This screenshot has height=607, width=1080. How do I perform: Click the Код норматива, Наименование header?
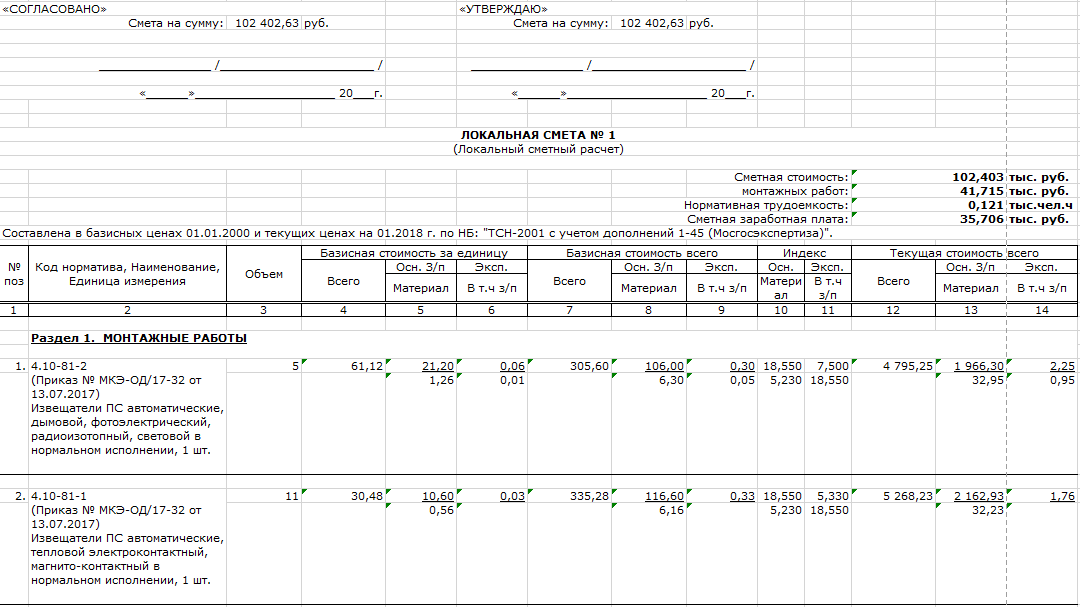click(127, 274)
